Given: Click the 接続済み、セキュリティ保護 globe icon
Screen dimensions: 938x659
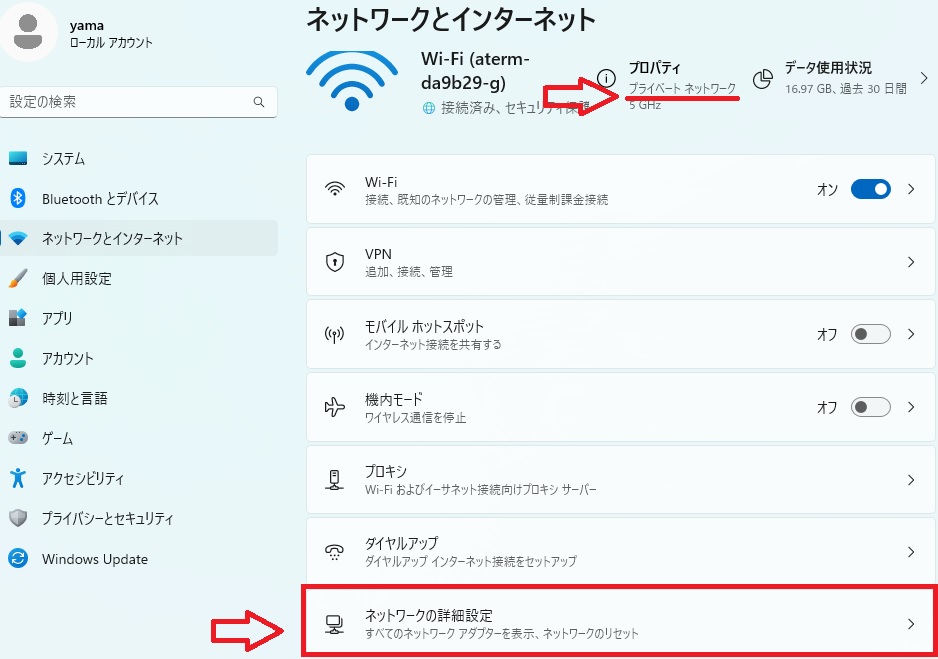Looking at the screenshot, I should 428,108.
